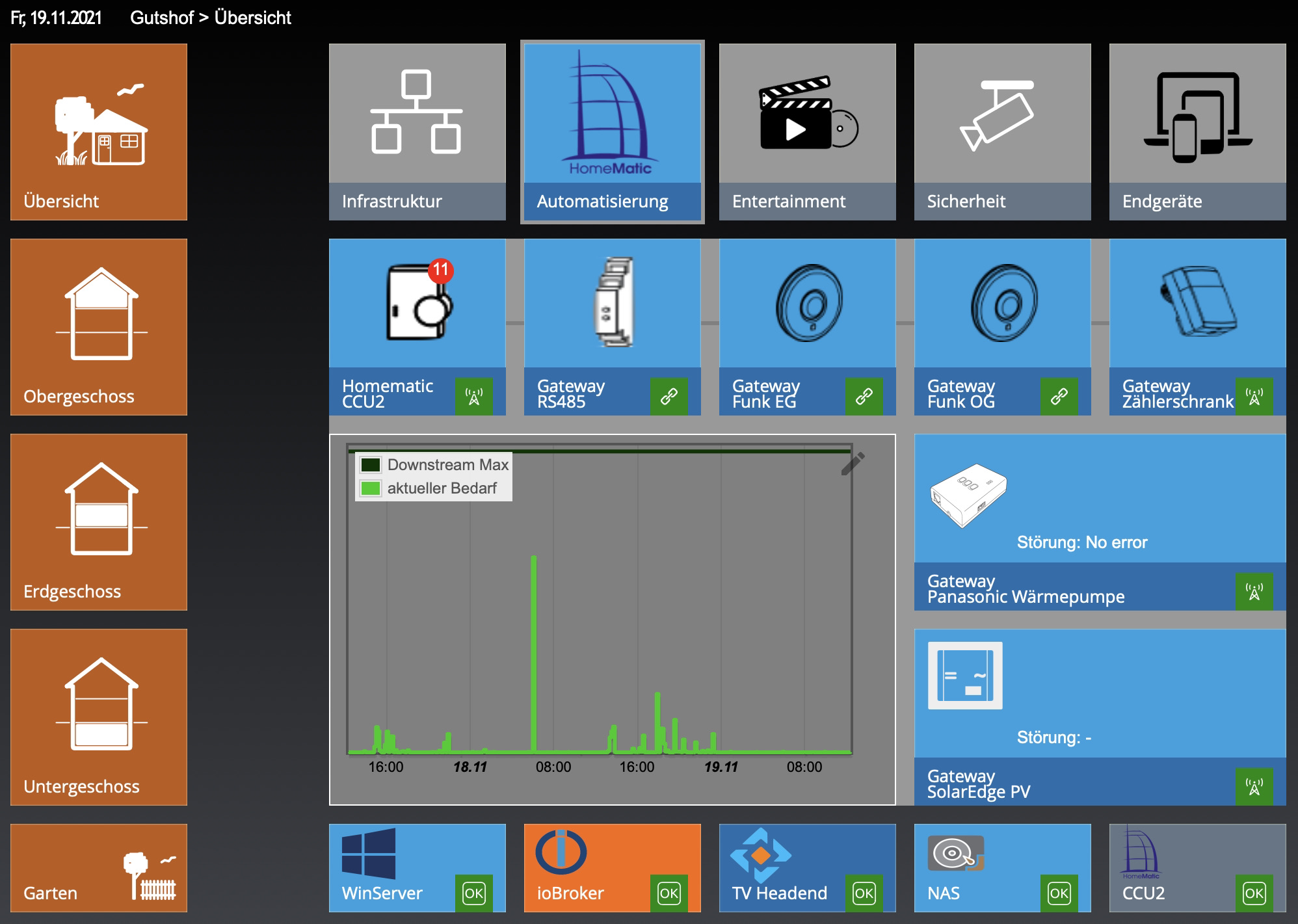Go to the Obergeschoss floor view
1298x924 pixels.
pyautogui.click(x=99, y=326)
